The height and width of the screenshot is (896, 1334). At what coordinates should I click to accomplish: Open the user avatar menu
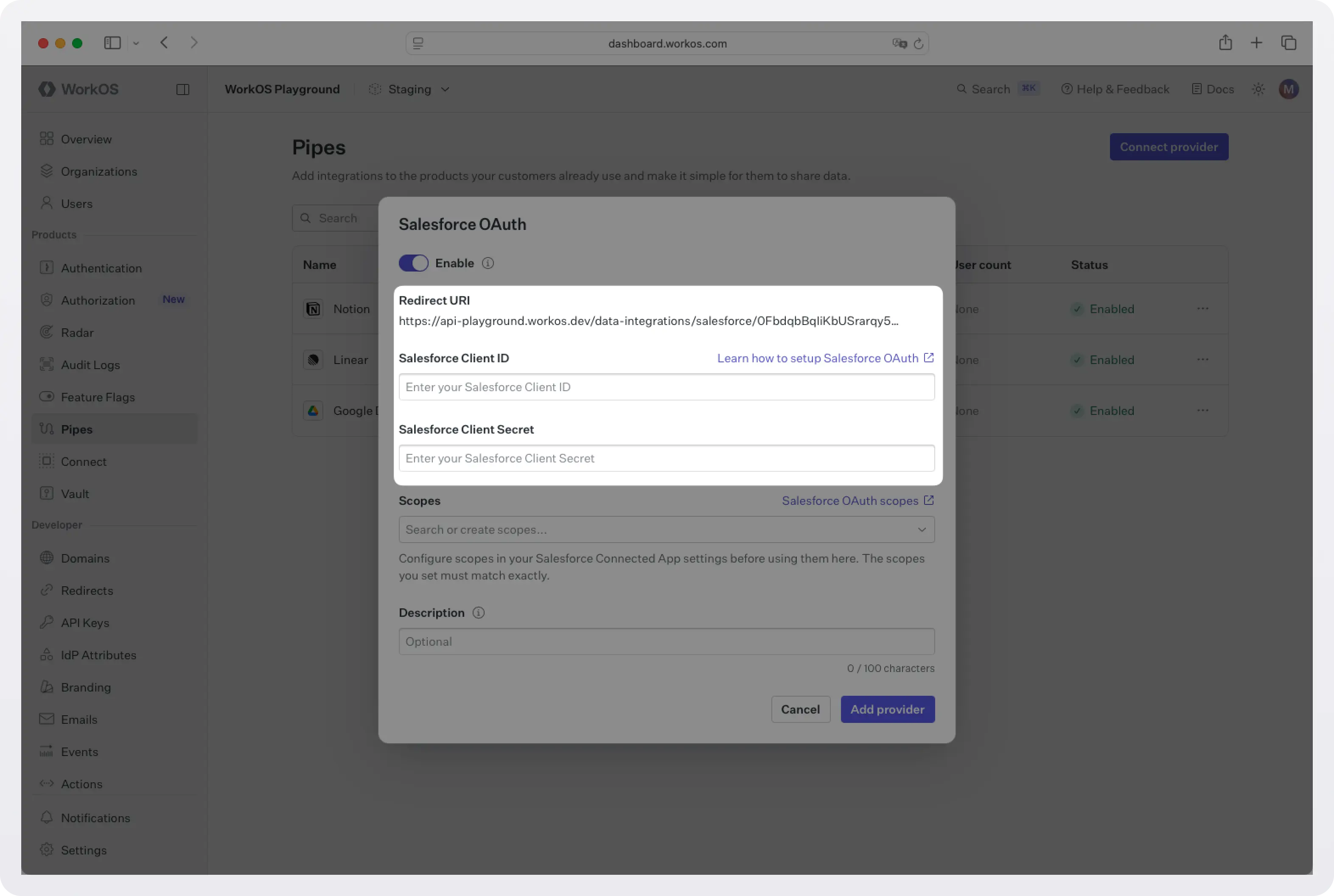click(x=1289, y=89)
